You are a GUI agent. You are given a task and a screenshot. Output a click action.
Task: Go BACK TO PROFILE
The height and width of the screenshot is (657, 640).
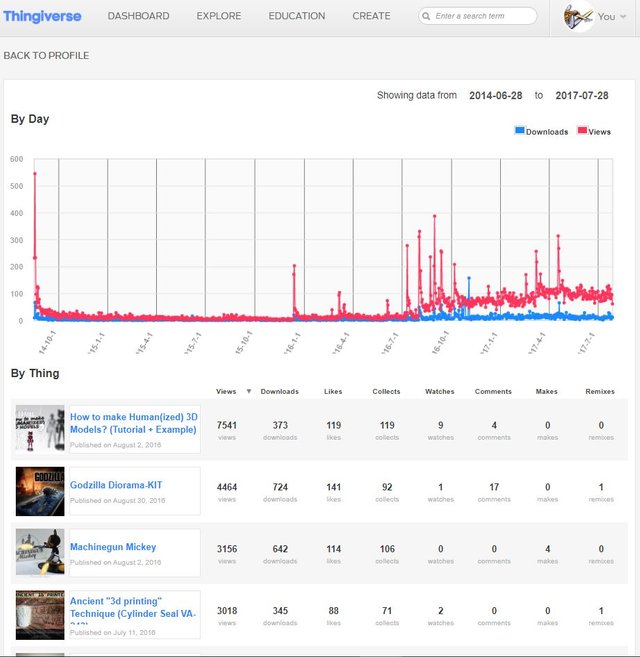[46, 55]
